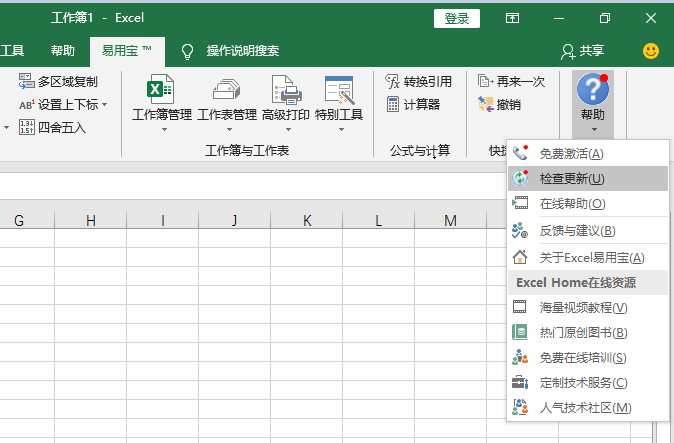
Task: Open the 工作簿管理 workbook management tool
Action: click(x=161, y=98)
